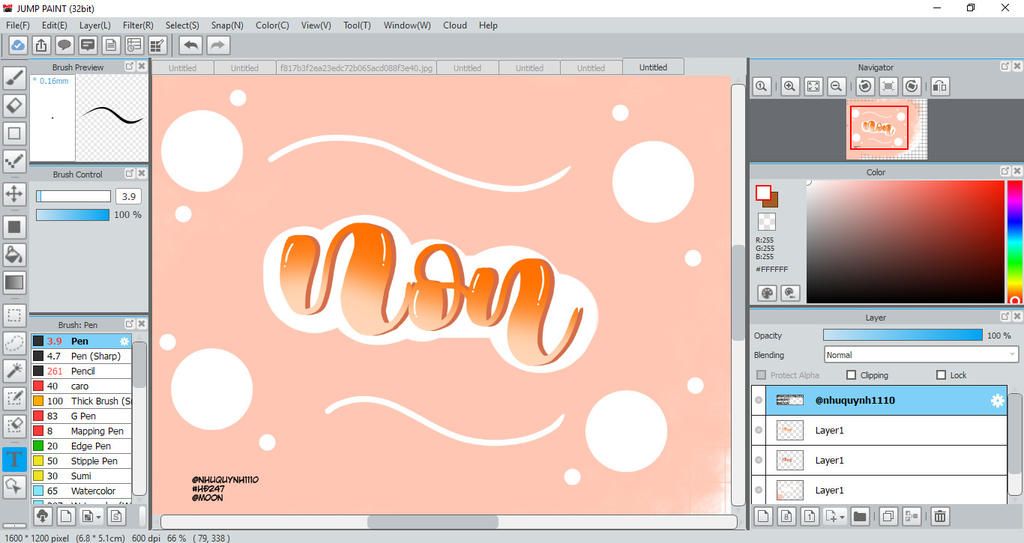Select the first Layer1 row
Viewport: 1024px width, 543px height.
point(879,430)
